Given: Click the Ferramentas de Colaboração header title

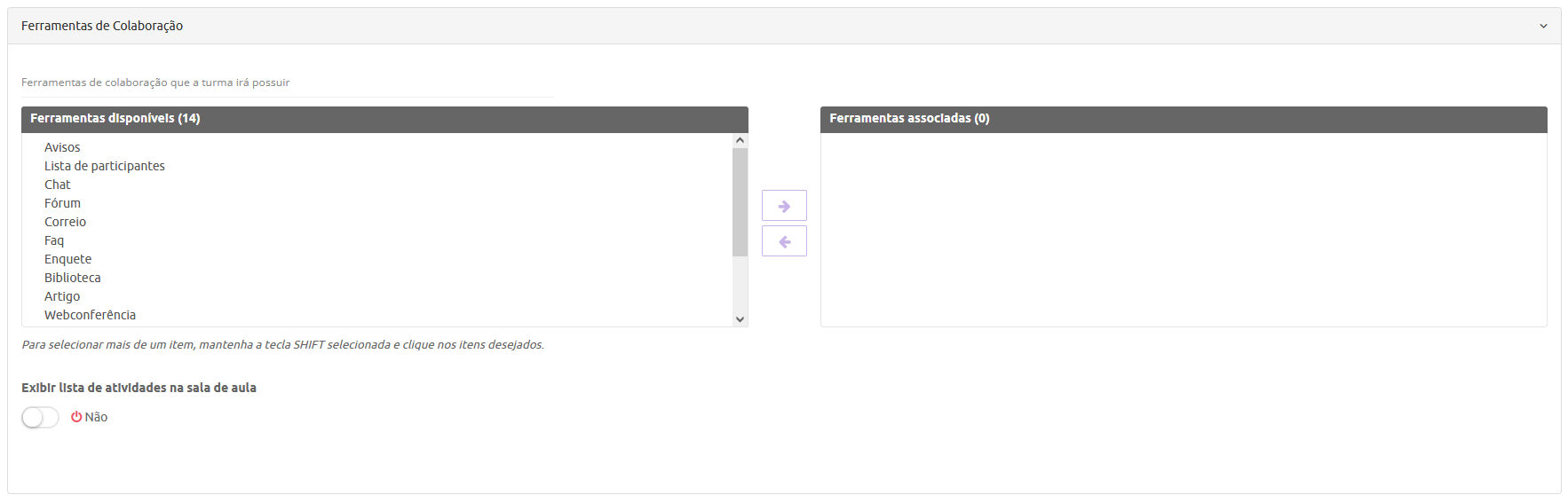Looking at the screenshot, I should [x=102, y=26].
